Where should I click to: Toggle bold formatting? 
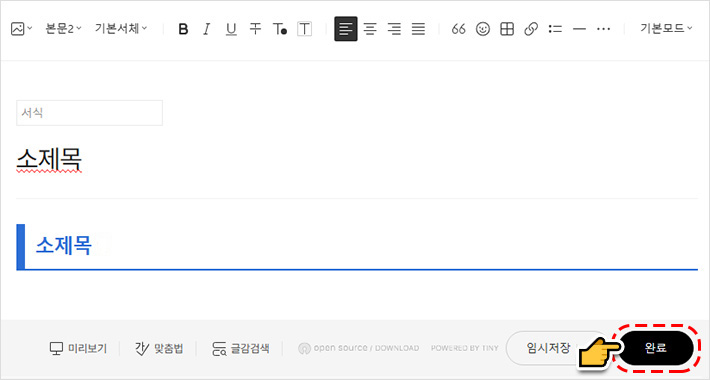pyautogui.click(x=183, y=29)
